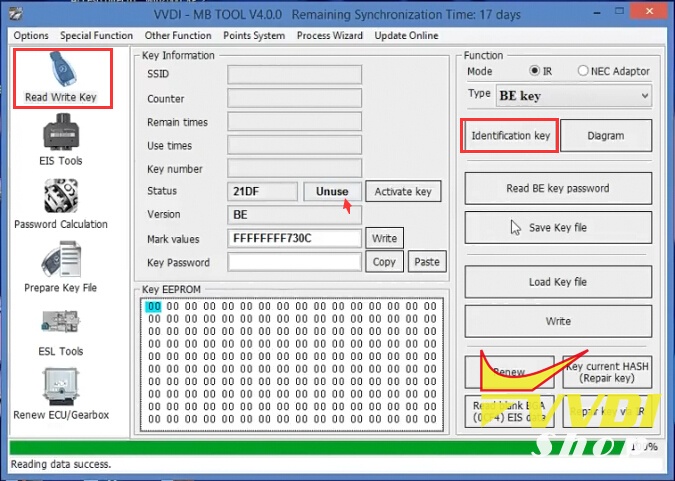
Task: Click the Use times field
Action: [x=294, y=145]
